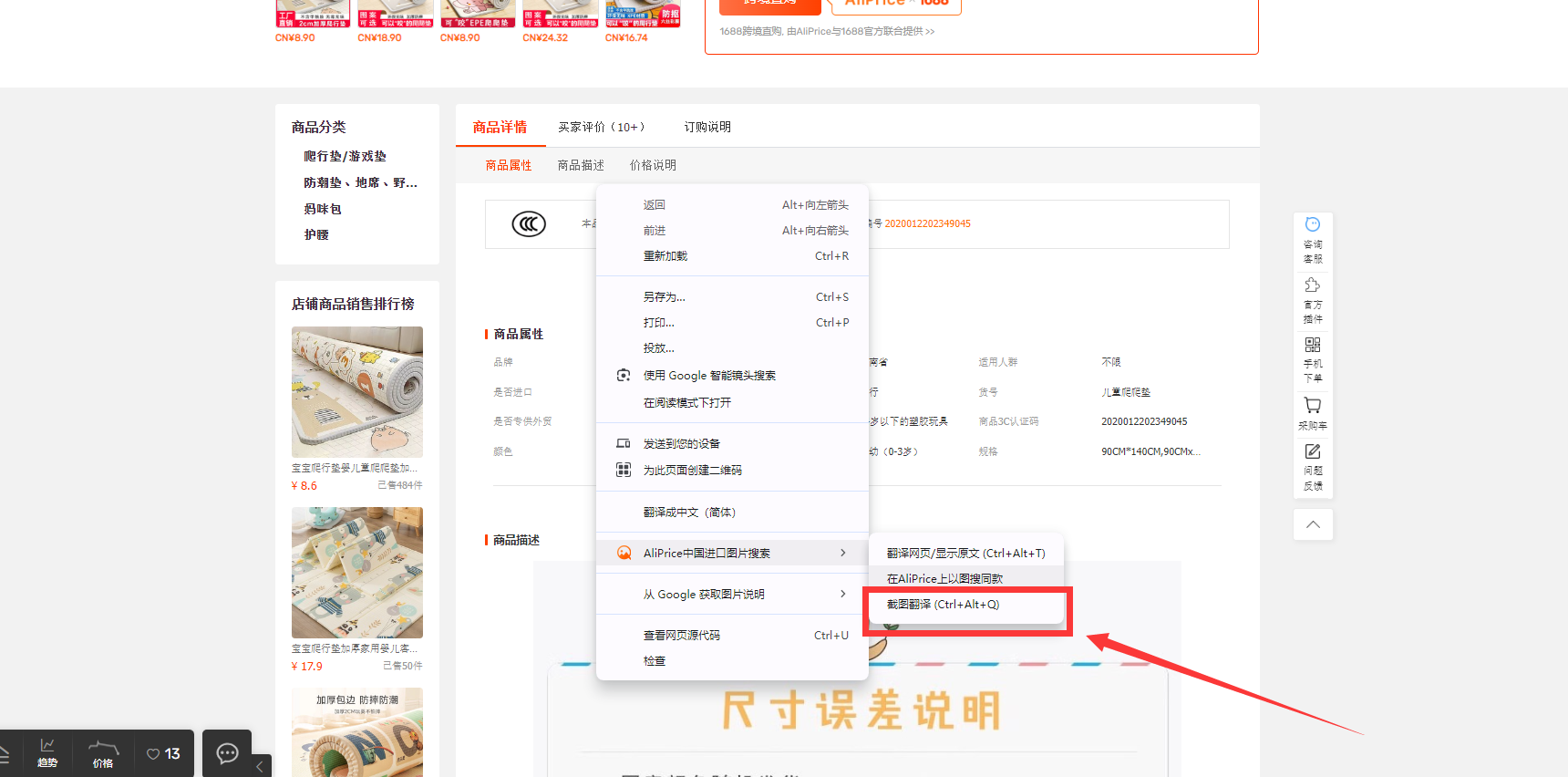Open the first ranked mat product thumbnail ¥8.6
Screen dimensions: 1568x777
pos(357,392)
